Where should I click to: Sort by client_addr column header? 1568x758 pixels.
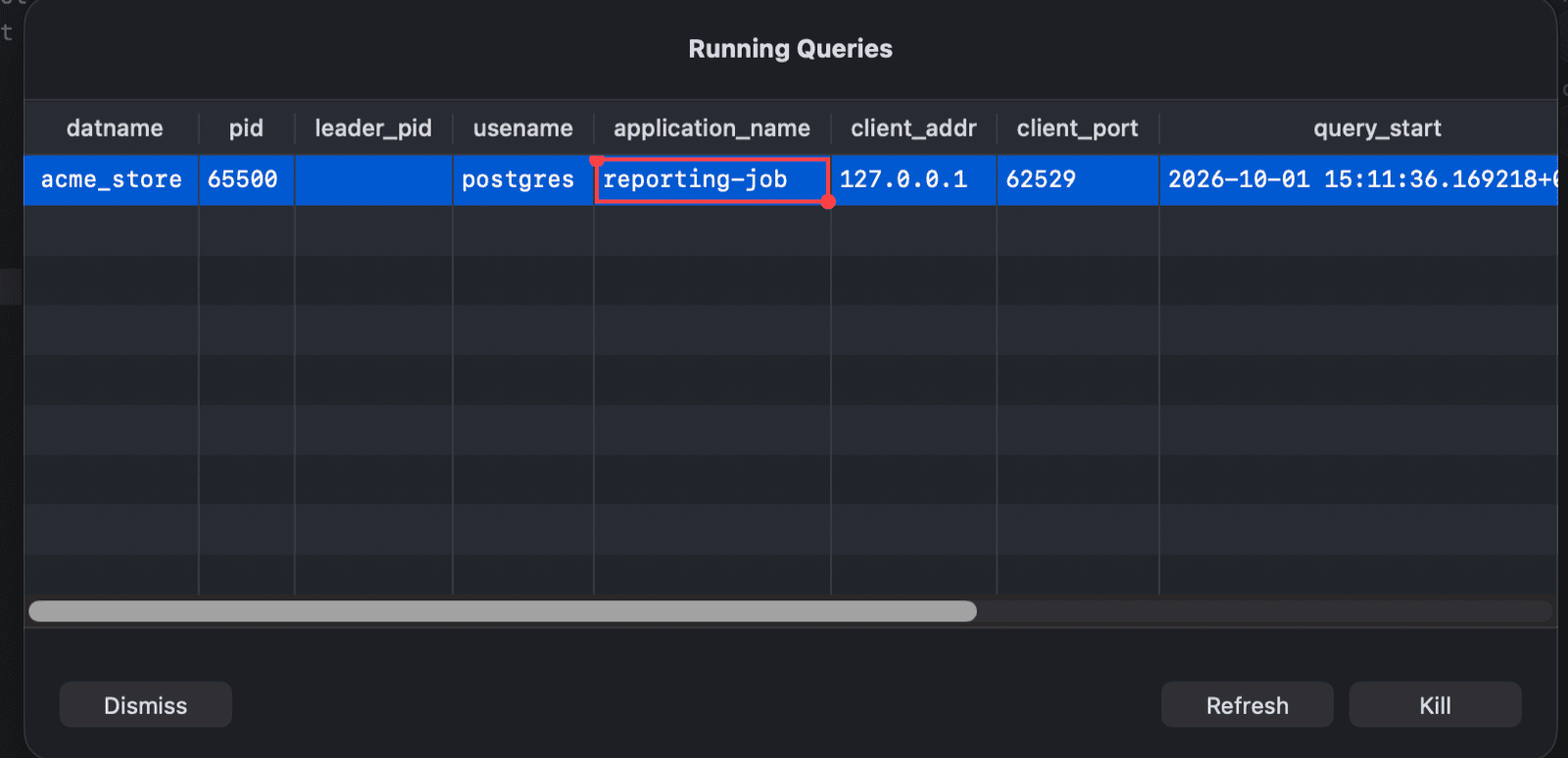click(x=913, y=128)
